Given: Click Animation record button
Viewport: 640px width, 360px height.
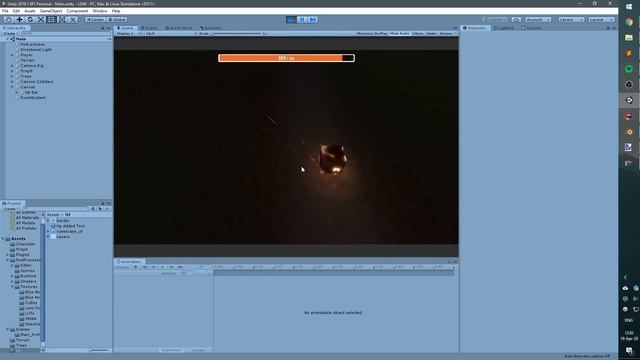Looking at the screenshot, I should click(136, 267).
